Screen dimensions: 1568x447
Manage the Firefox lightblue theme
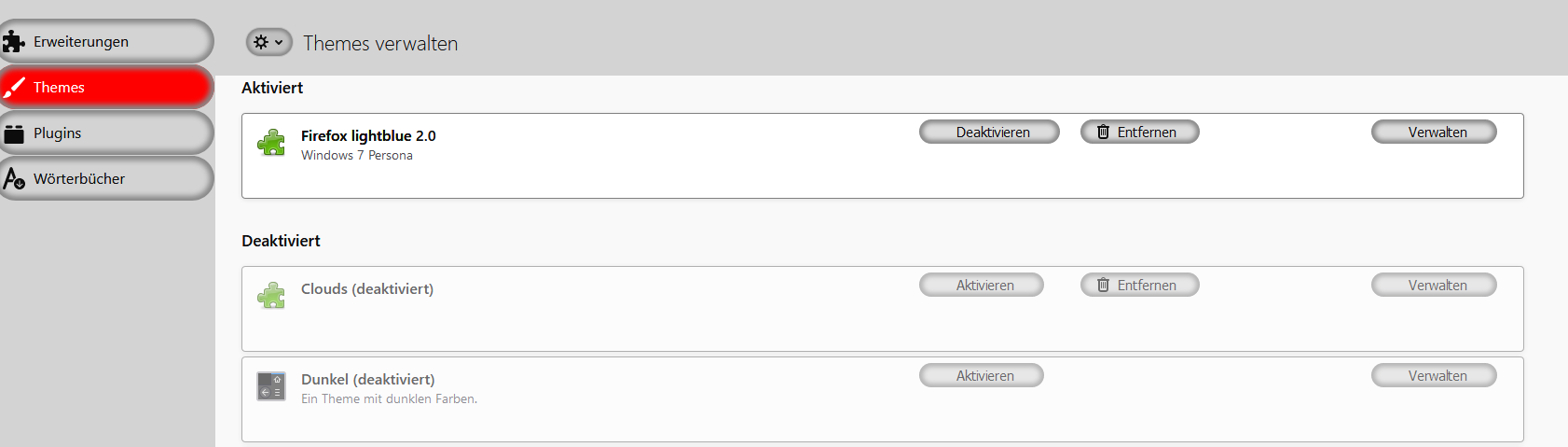(1434, 133)
